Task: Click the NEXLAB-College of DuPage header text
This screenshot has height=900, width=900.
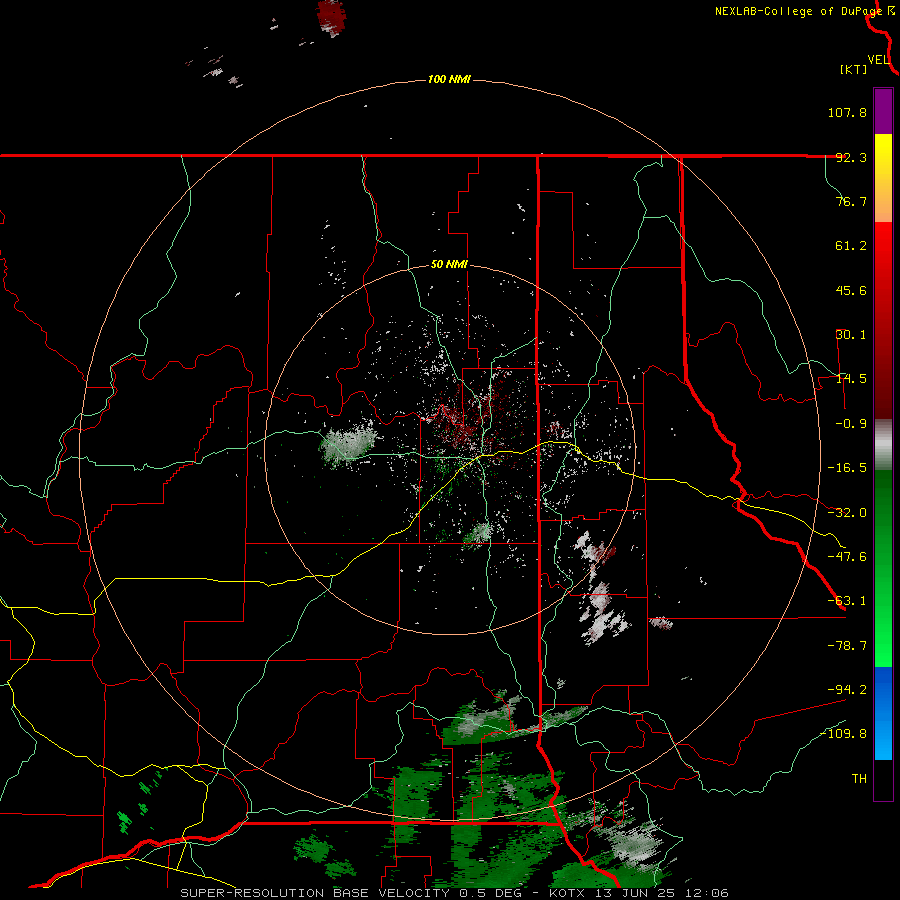Action: pyautogui.click(x=798, y=11)
